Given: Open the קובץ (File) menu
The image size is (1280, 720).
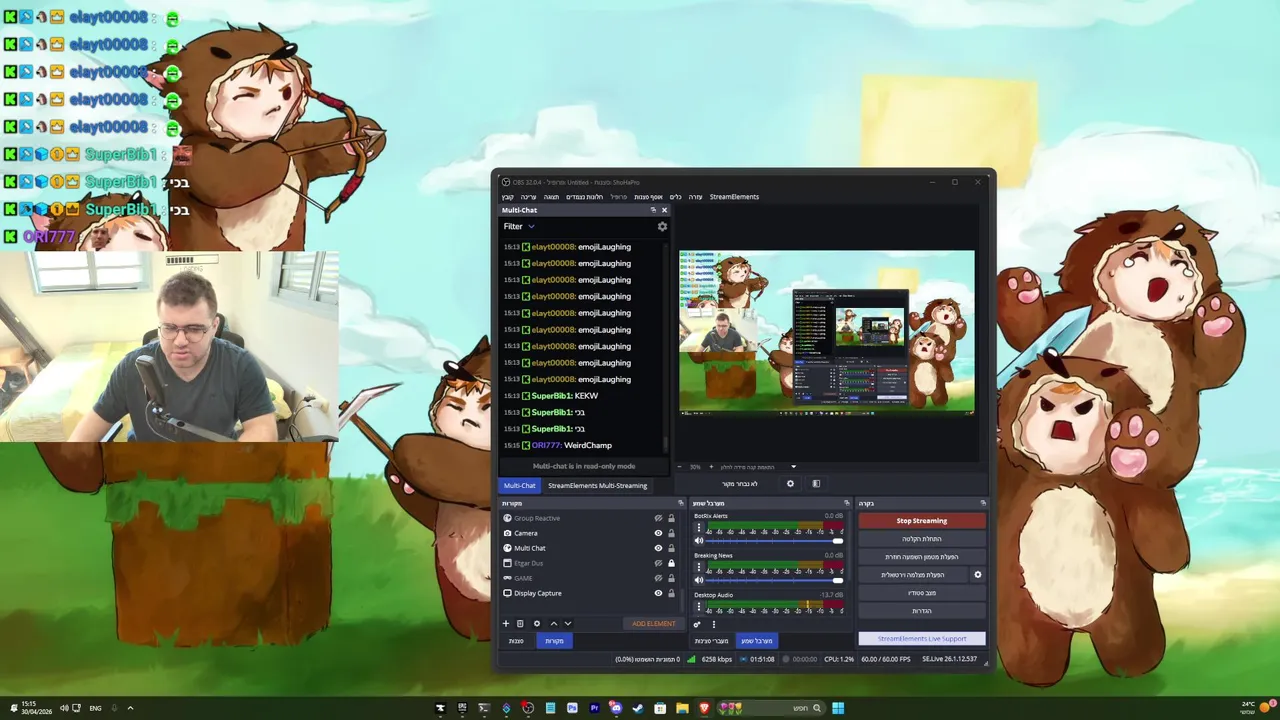Looking at the screenshot, I should pyautogui.click(x=508, y=197).
